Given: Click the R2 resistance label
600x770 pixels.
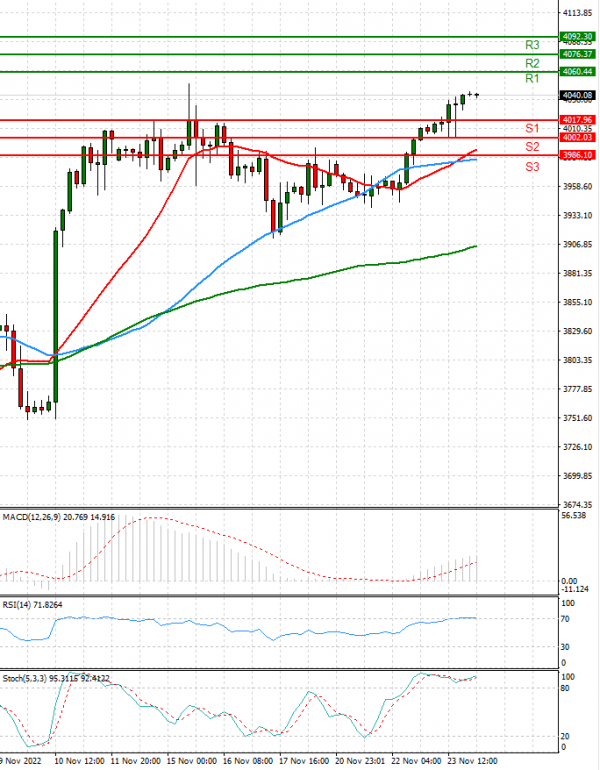Looking at the screenshot, I should tap(532, 63).
